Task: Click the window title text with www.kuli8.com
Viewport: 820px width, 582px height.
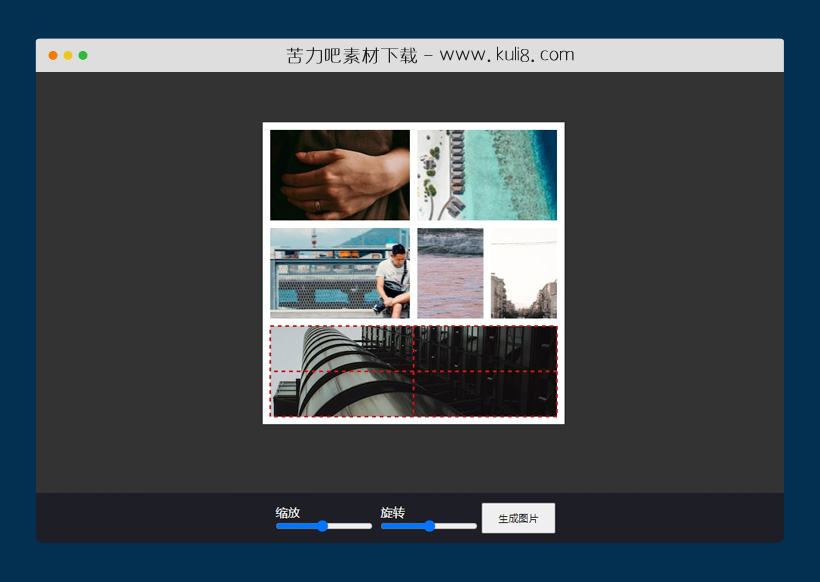Action: [x=430, y=55]
